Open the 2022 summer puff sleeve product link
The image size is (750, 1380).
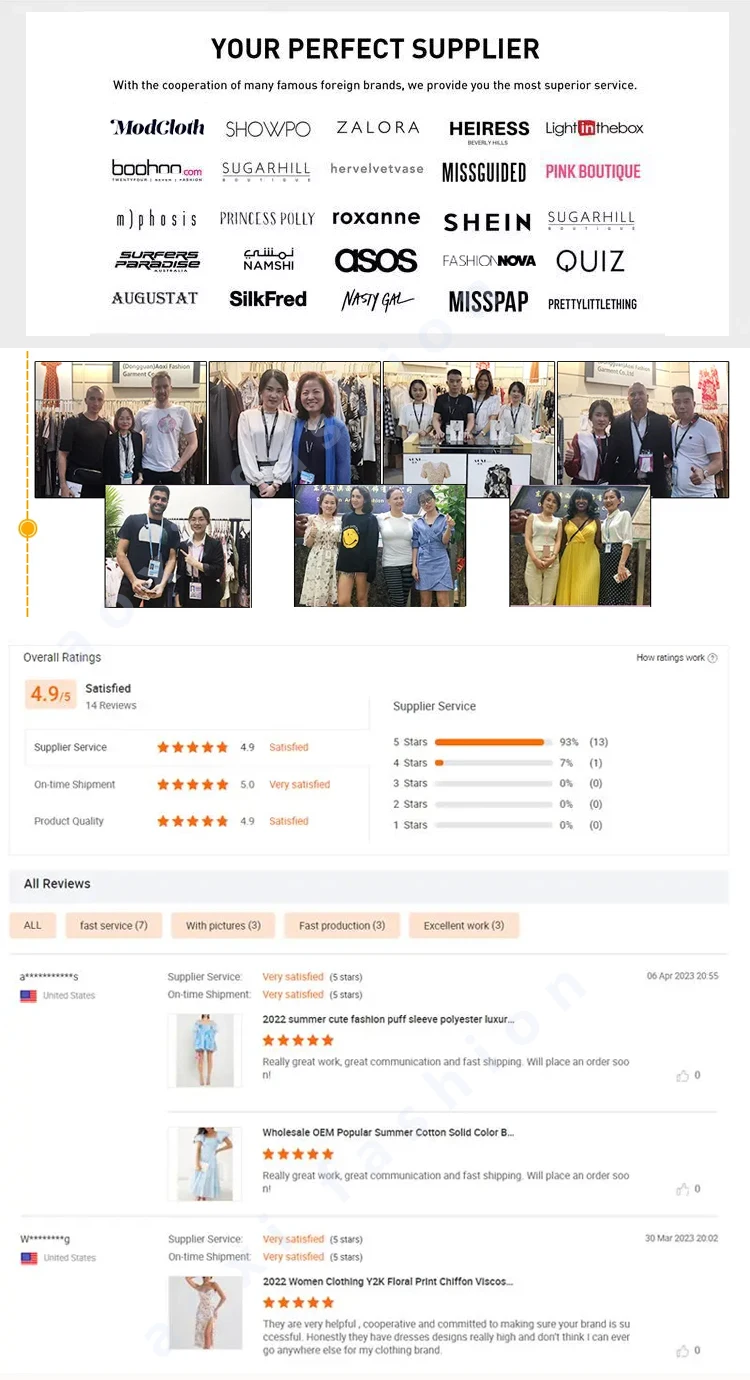pos(388,1019)
